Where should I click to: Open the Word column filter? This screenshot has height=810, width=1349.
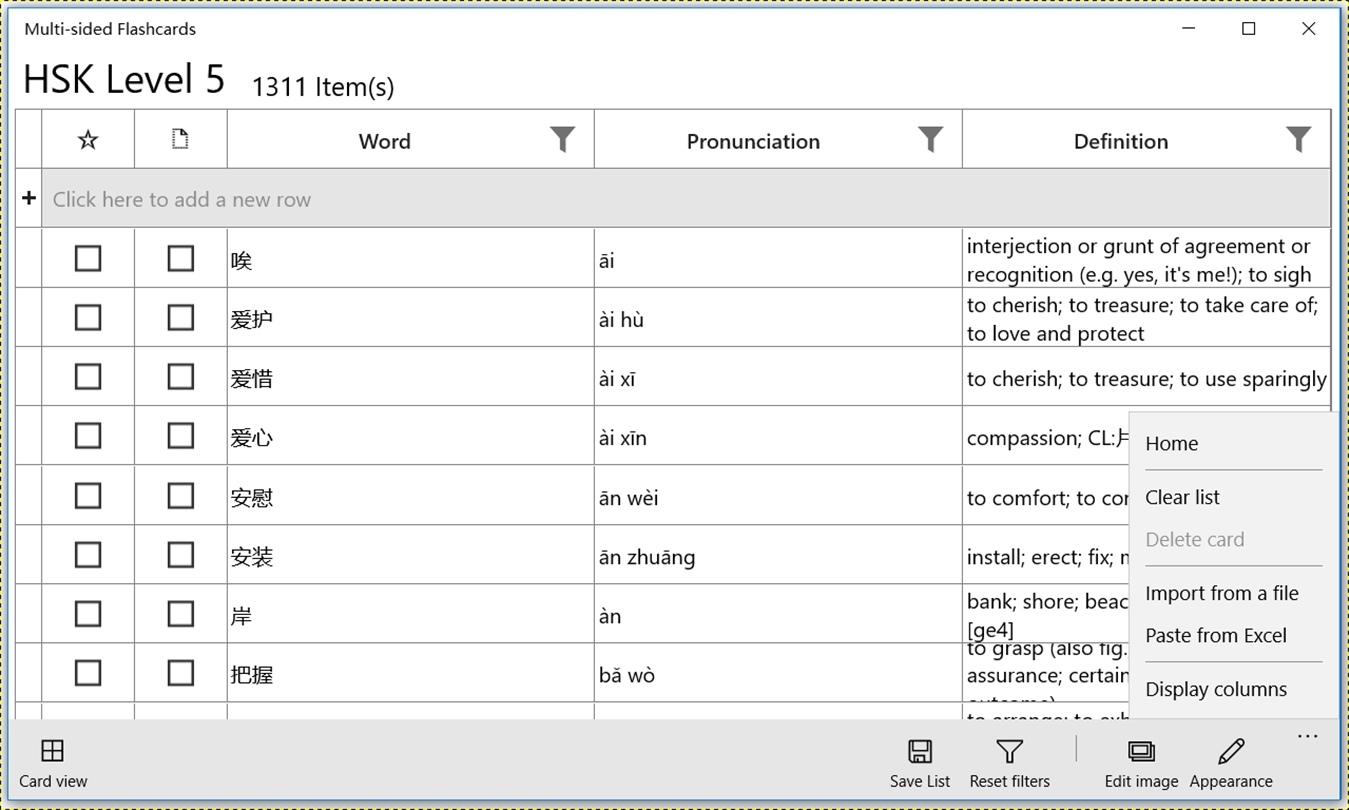563,140
